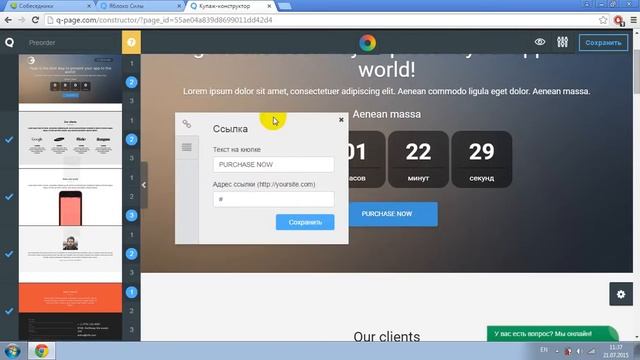This screenshot has width=640, height=360.
Task: Focus the Текст на кнопке input
Action: tap(273, 164)
